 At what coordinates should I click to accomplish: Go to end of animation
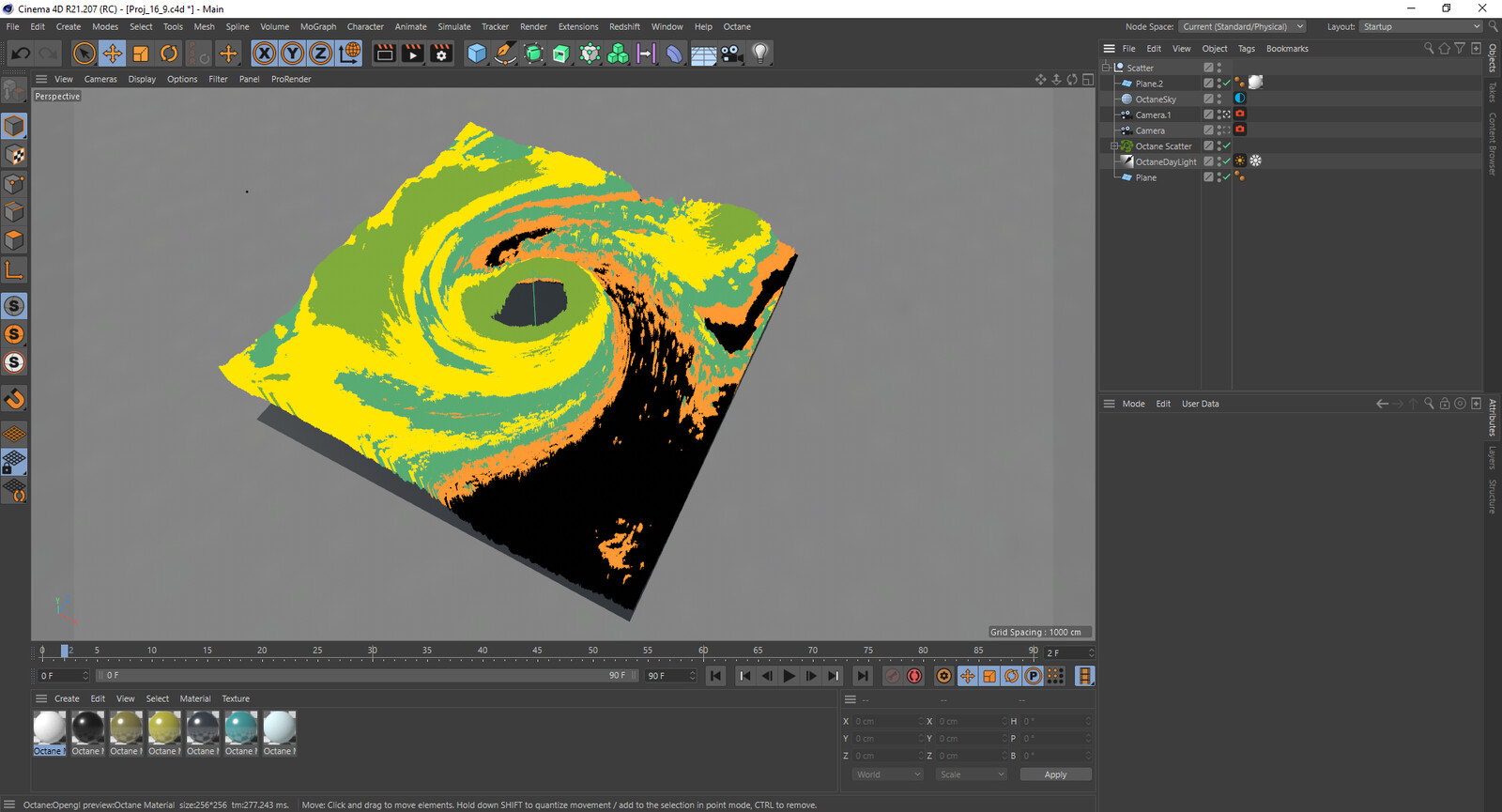[x=863, y=676]
